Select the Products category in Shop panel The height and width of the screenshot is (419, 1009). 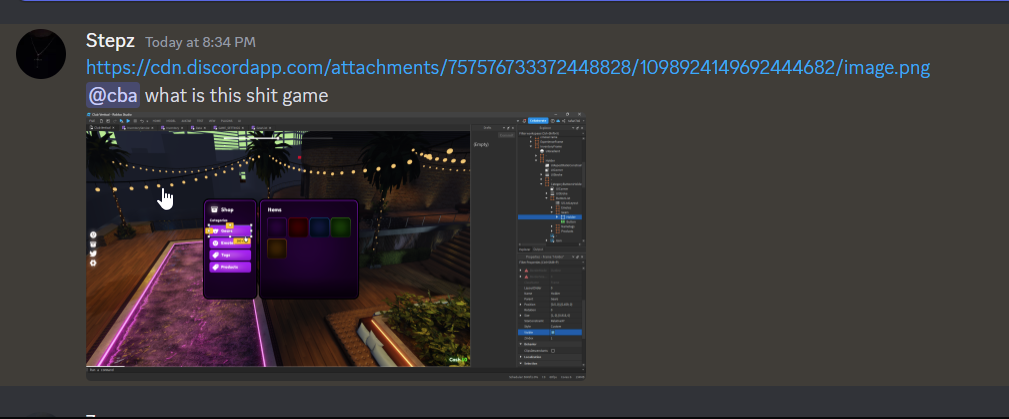pyautogui.click(x=230, y=266)
